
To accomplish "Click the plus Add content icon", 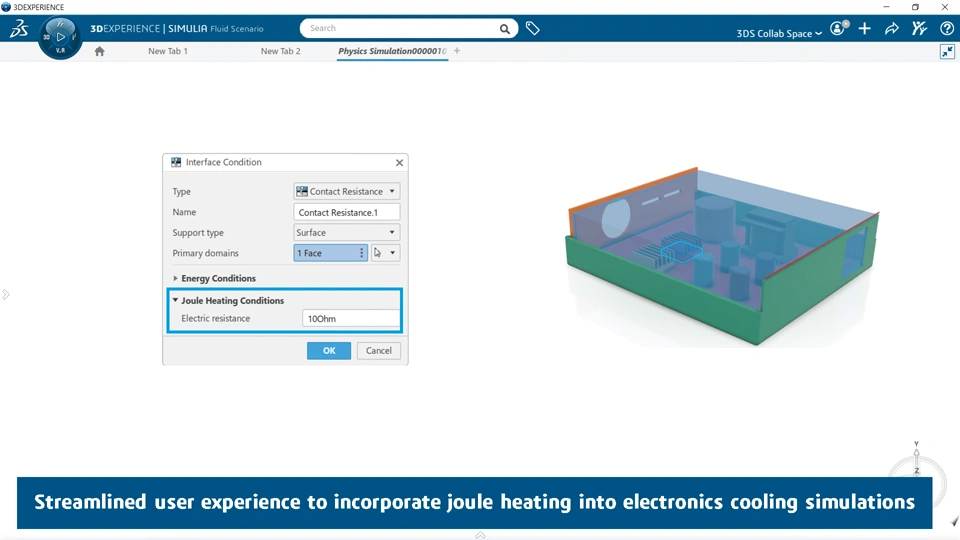I will click(x=864, y=28).
